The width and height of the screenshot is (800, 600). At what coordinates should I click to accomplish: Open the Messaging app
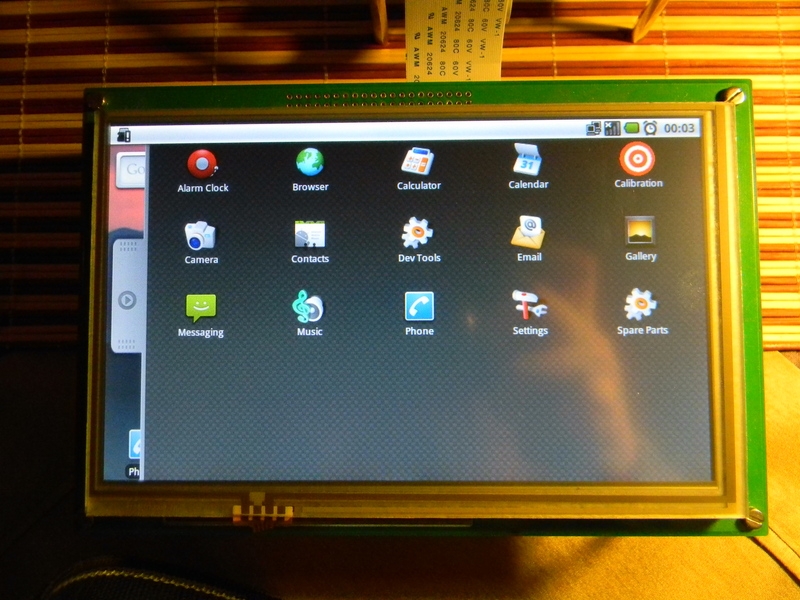pyautogui.click(x=201, y=316)
